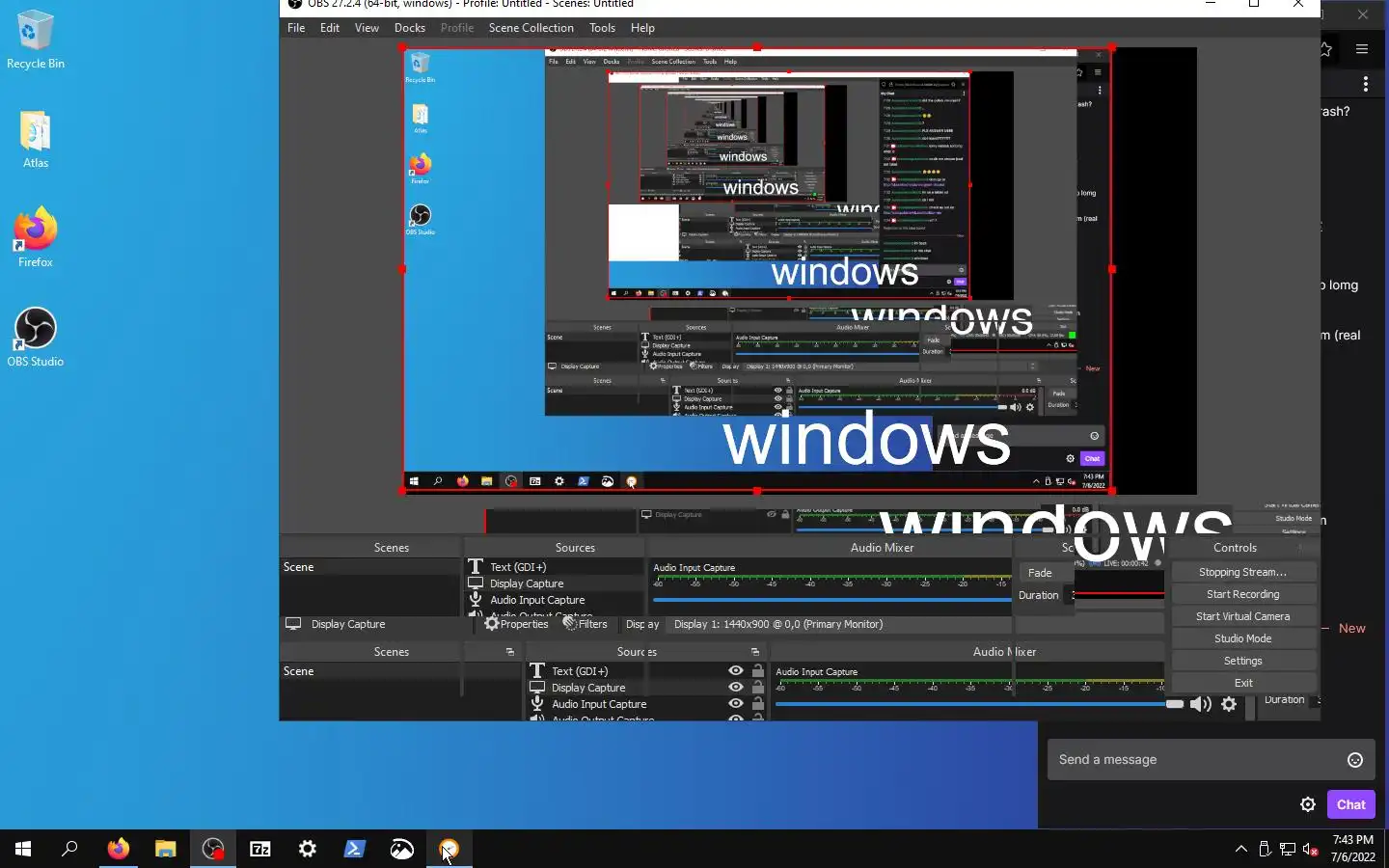The width and height of the screenshot is (1389, 868).
Task: Open the browser hamburger menu
Action: (x=1362, y=49)
